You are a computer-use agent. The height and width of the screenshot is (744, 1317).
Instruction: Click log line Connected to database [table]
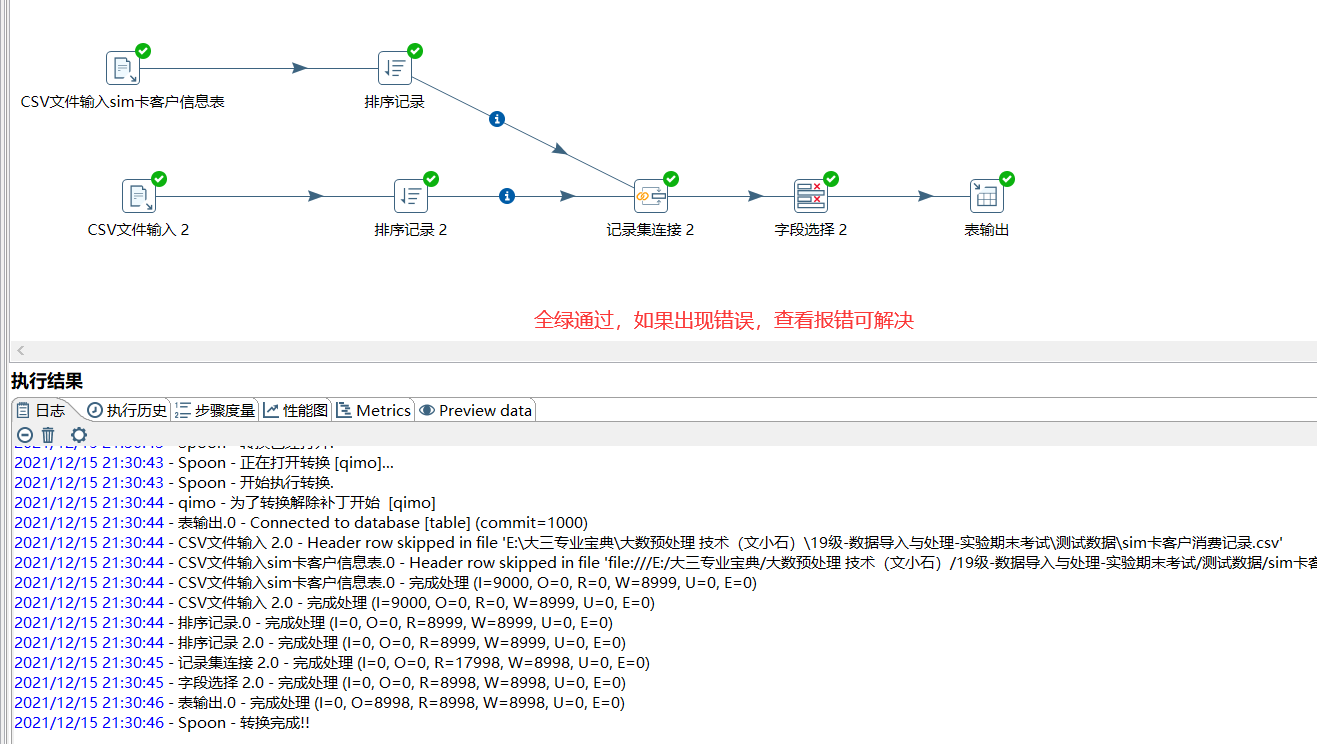301,523
